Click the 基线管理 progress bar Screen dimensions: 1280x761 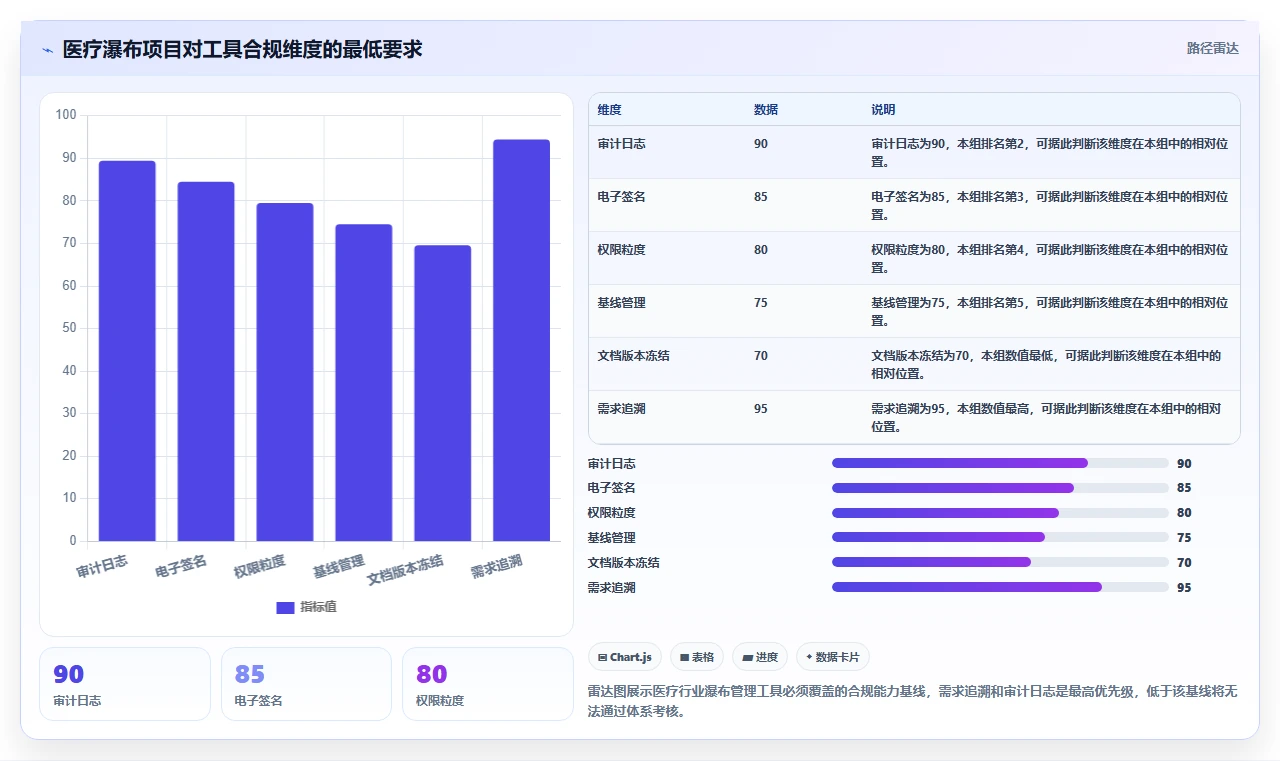coord(1000,537)
